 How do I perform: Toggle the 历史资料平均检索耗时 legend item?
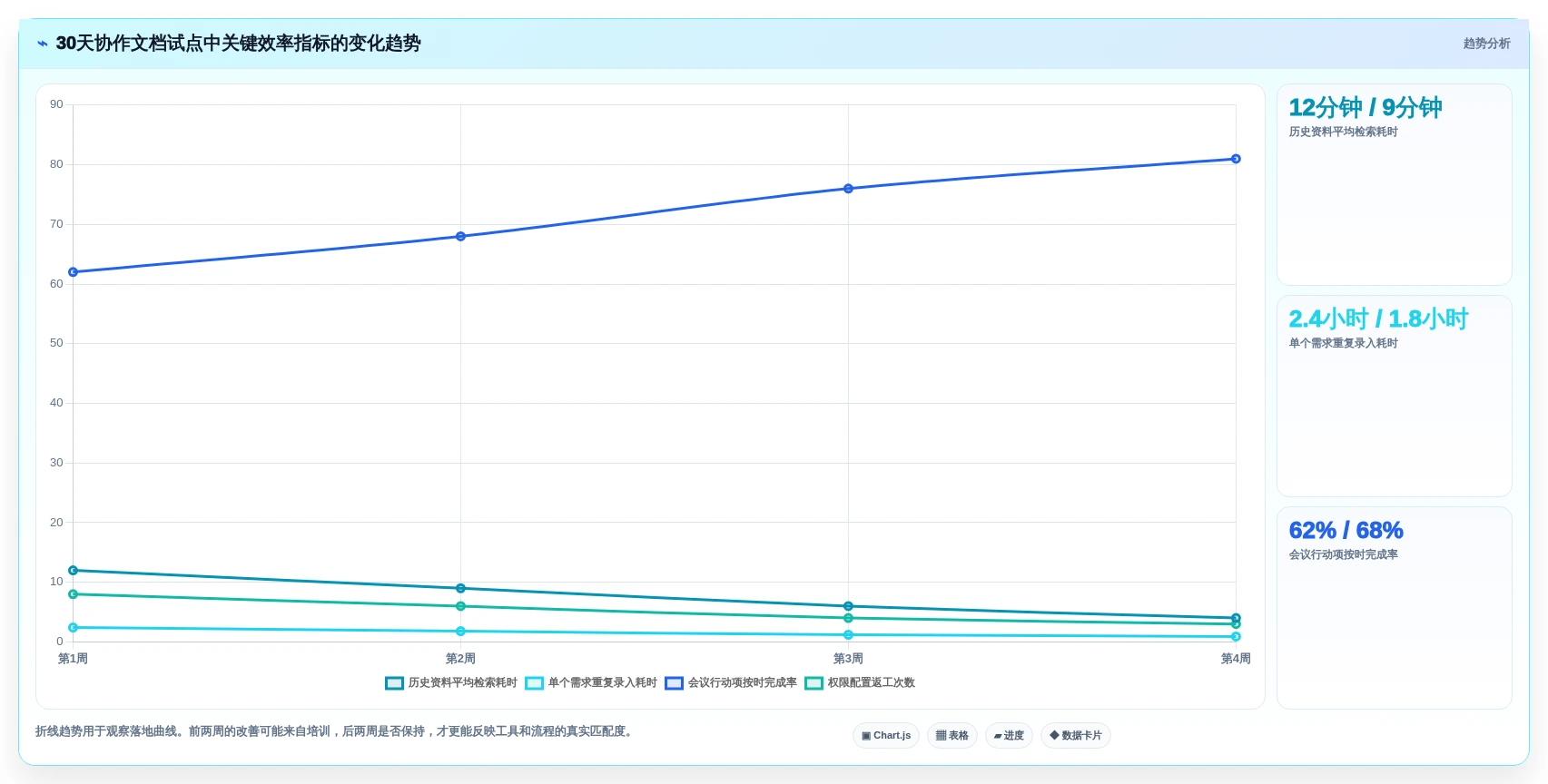click(x=451, y=683)
